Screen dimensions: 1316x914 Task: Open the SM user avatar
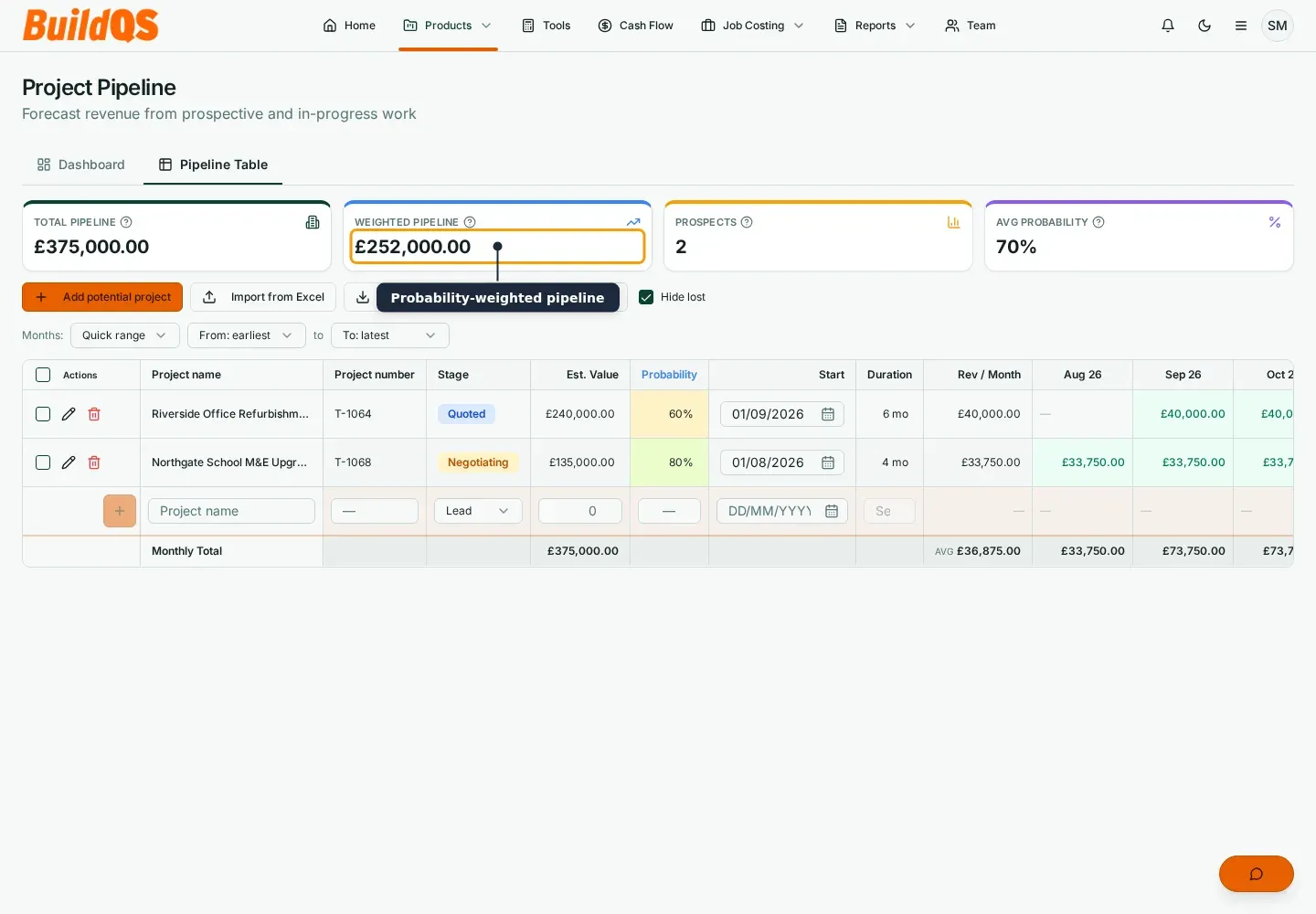pyautogui.click(x=1278, y=26)
